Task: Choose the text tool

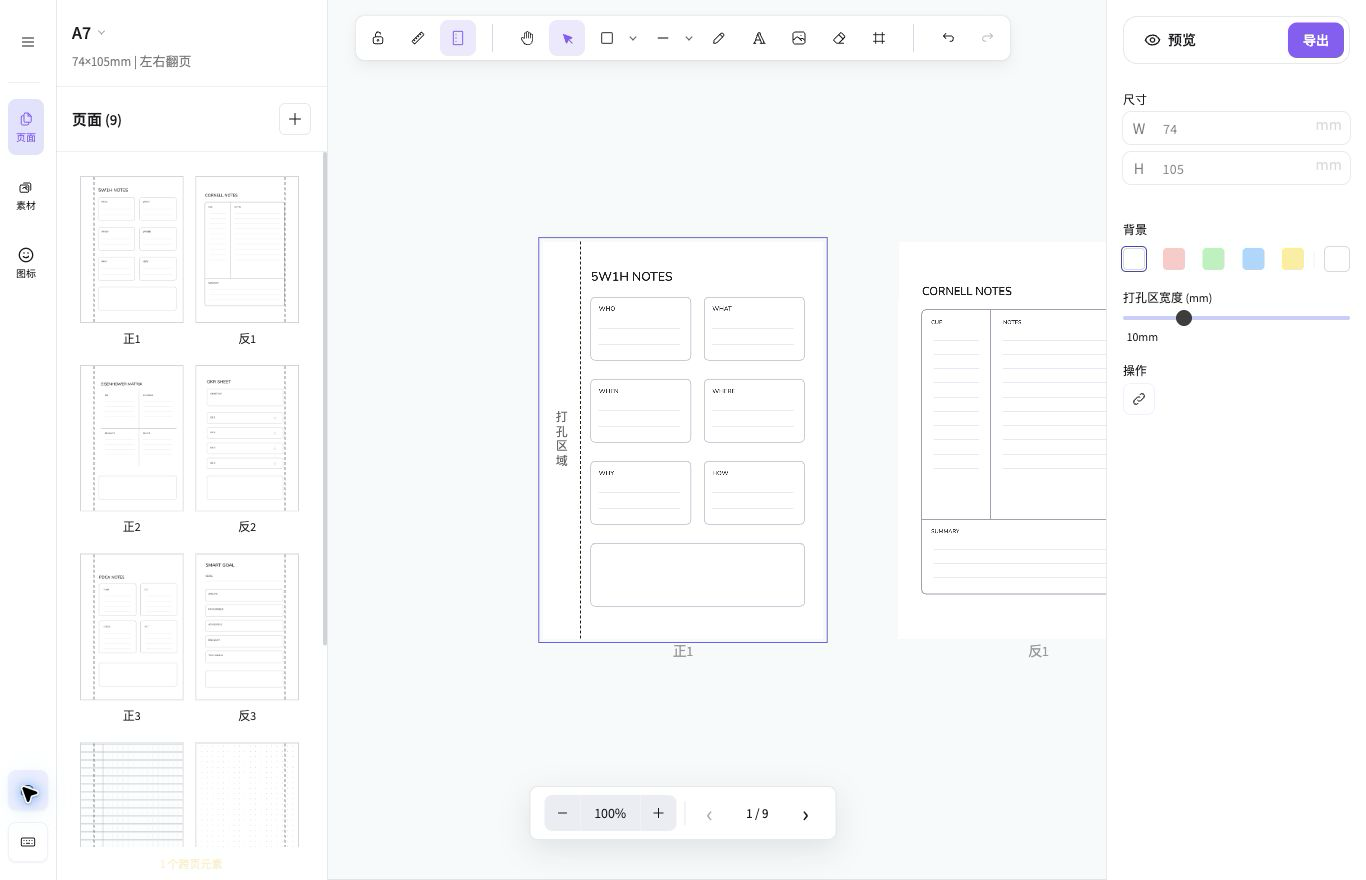Action: point(759,38)
